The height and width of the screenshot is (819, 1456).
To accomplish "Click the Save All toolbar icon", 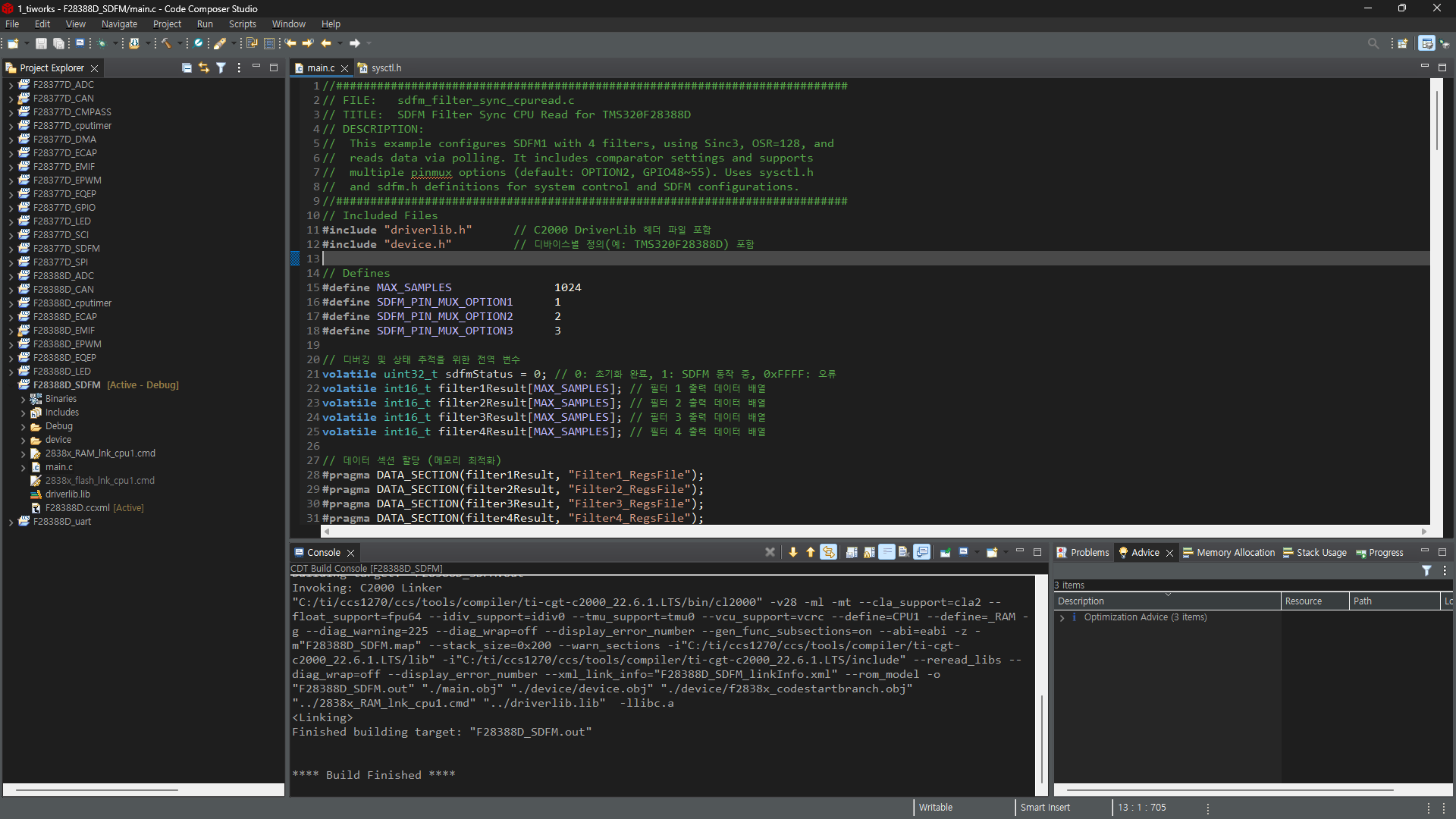I will pyautogui.click(x=58, y=43).
